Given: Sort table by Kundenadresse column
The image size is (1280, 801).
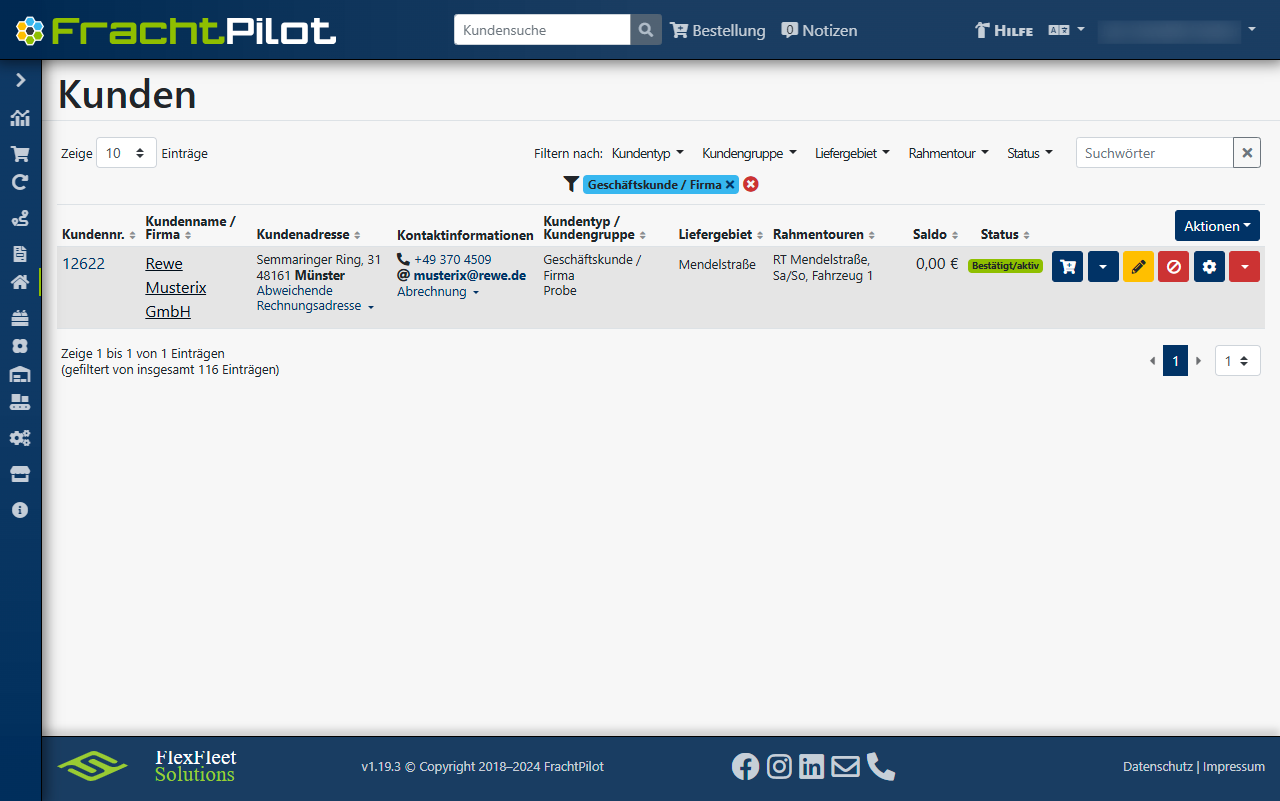Looking at the screenshot, I should 309,234.
